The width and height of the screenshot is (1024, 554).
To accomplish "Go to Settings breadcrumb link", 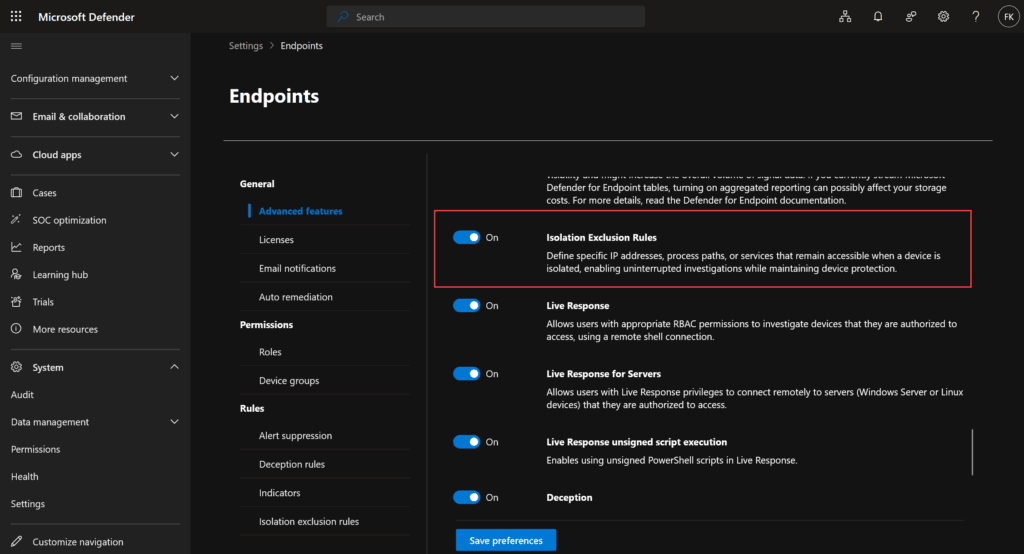I will (246, 46).
